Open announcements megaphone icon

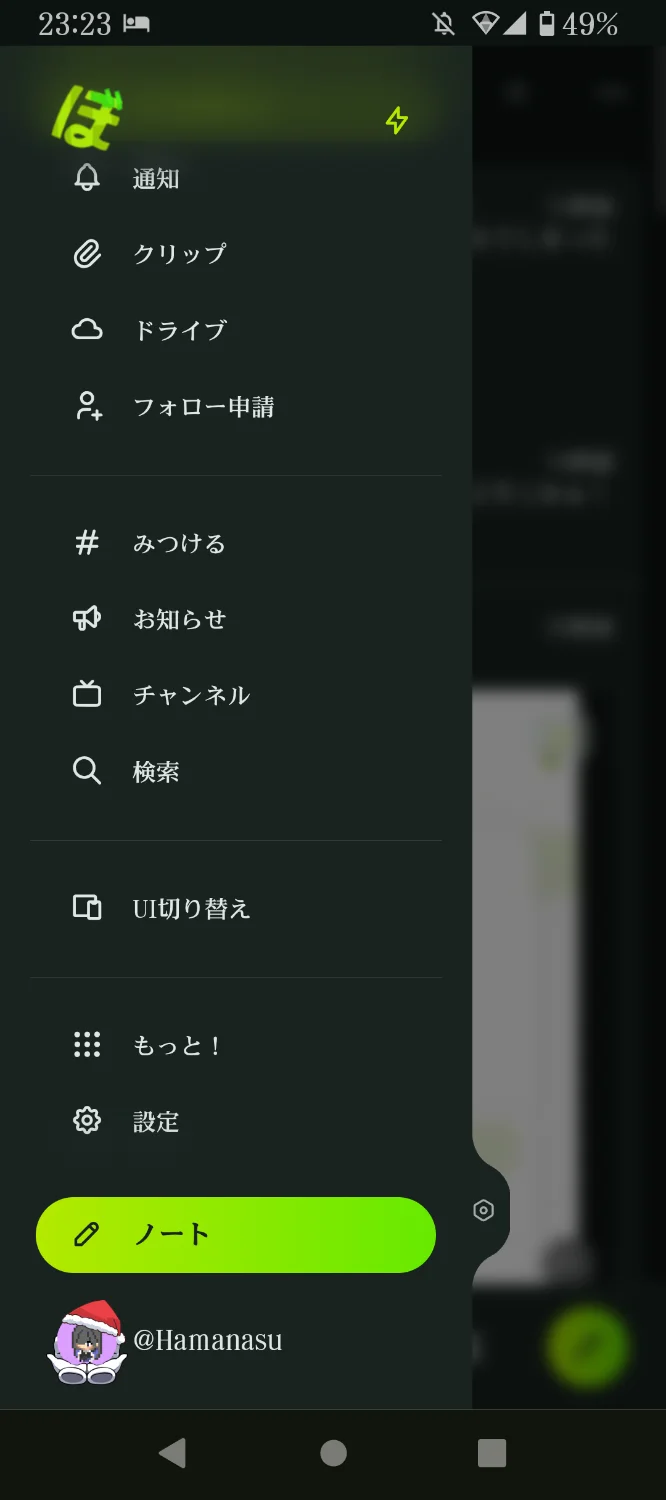[x=87, y=619]
